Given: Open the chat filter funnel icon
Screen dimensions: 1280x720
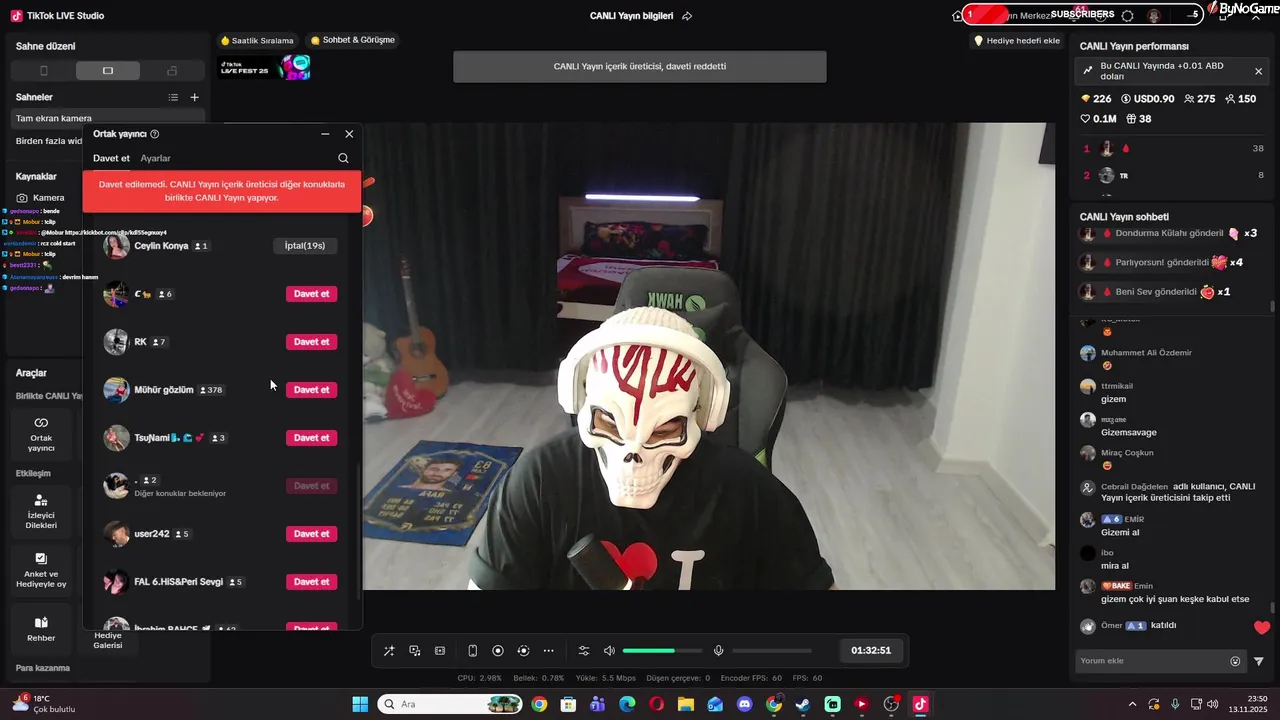Looking at the screenshot, I should [1259, 661].
